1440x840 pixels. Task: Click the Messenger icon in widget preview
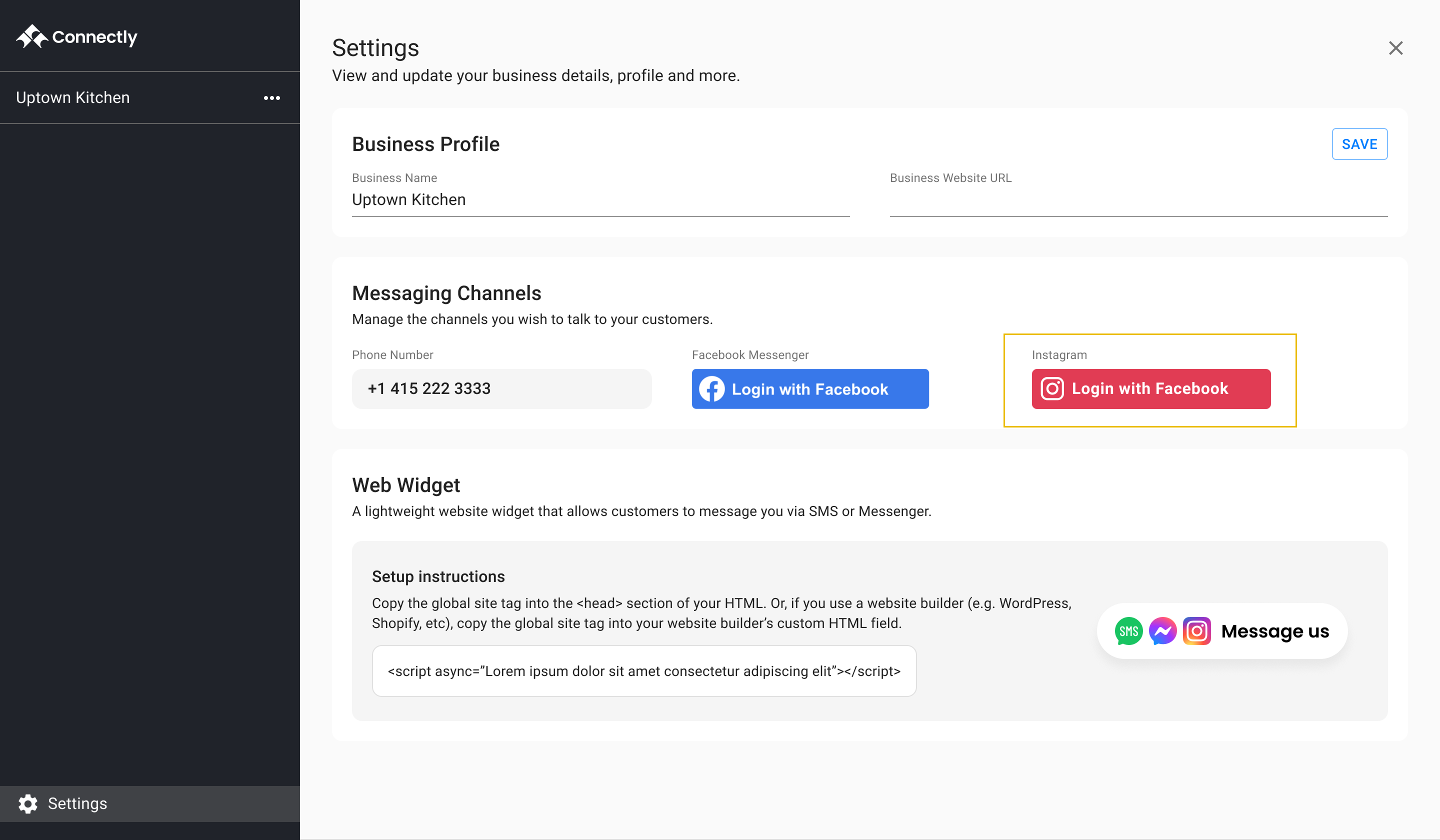click(x=1163, y=631)
